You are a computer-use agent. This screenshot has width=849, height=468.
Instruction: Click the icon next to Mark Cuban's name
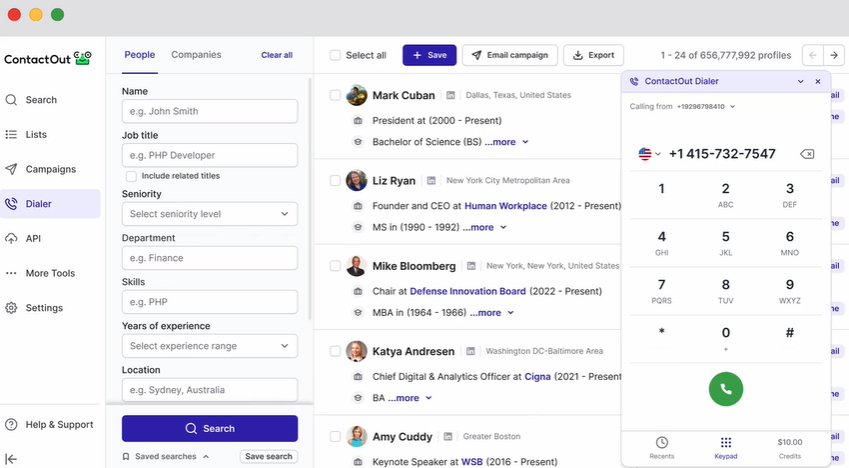[450, 95]
